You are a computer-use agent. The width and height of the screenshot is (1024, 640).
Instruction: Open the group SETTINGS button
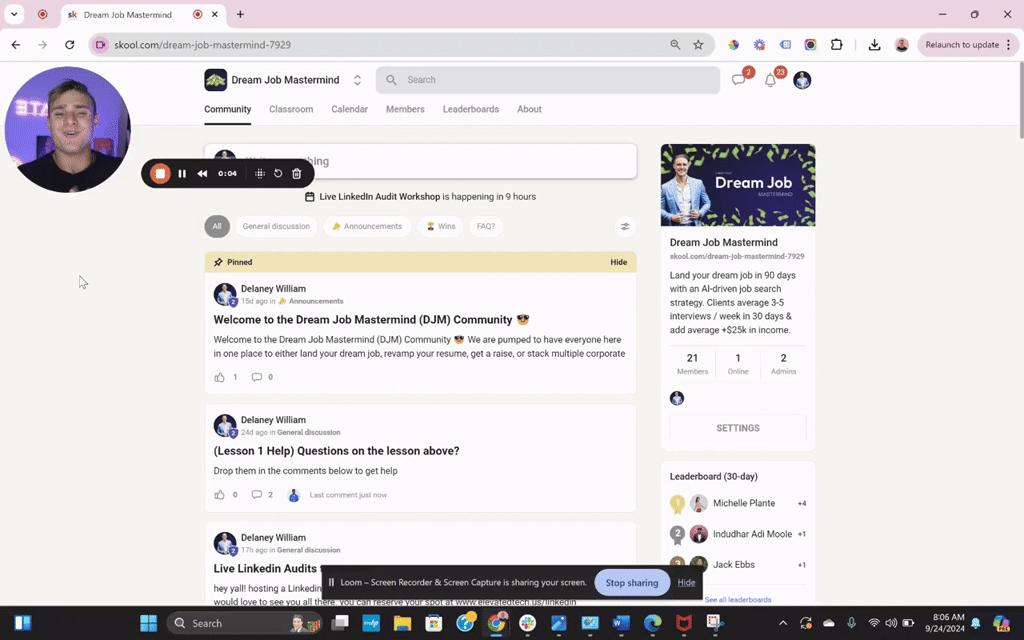[x=738, y=428]
